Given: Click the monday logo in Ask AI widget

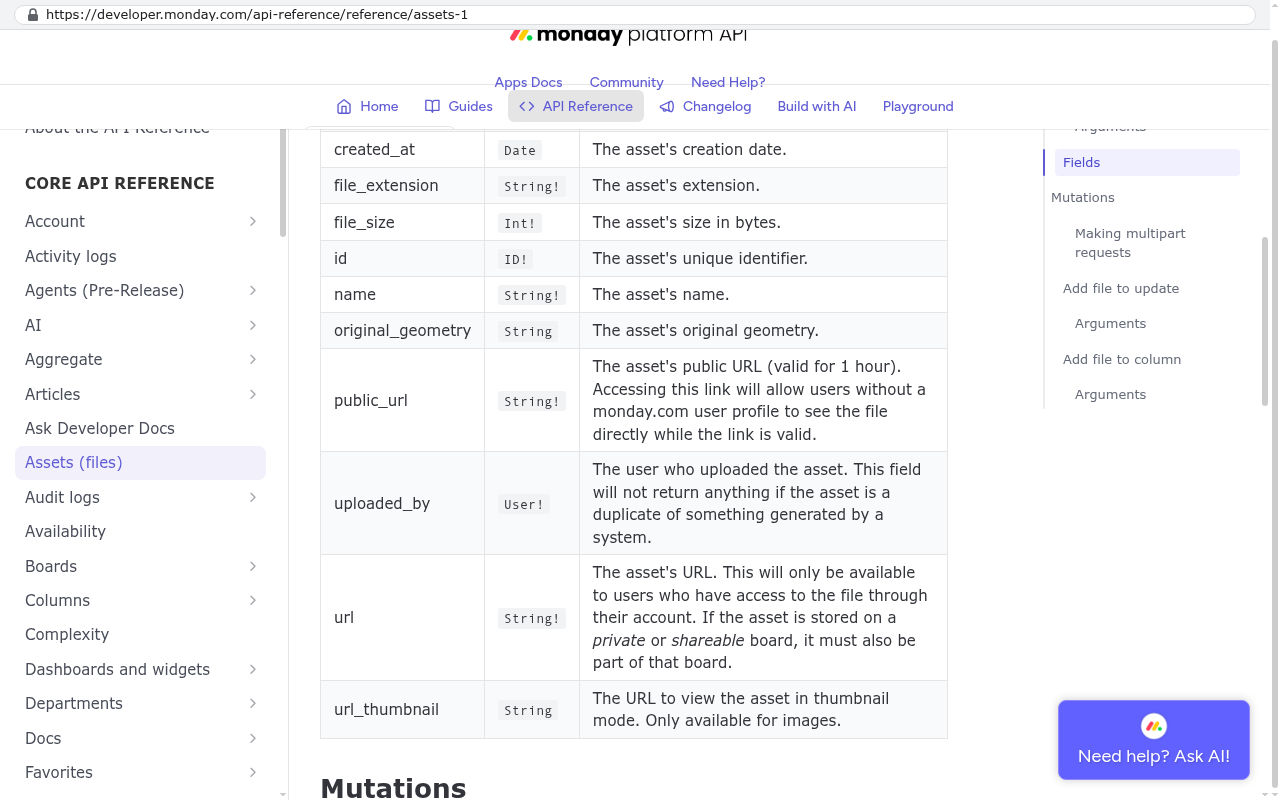Looking at the screenshot, I should [1154, 726].
